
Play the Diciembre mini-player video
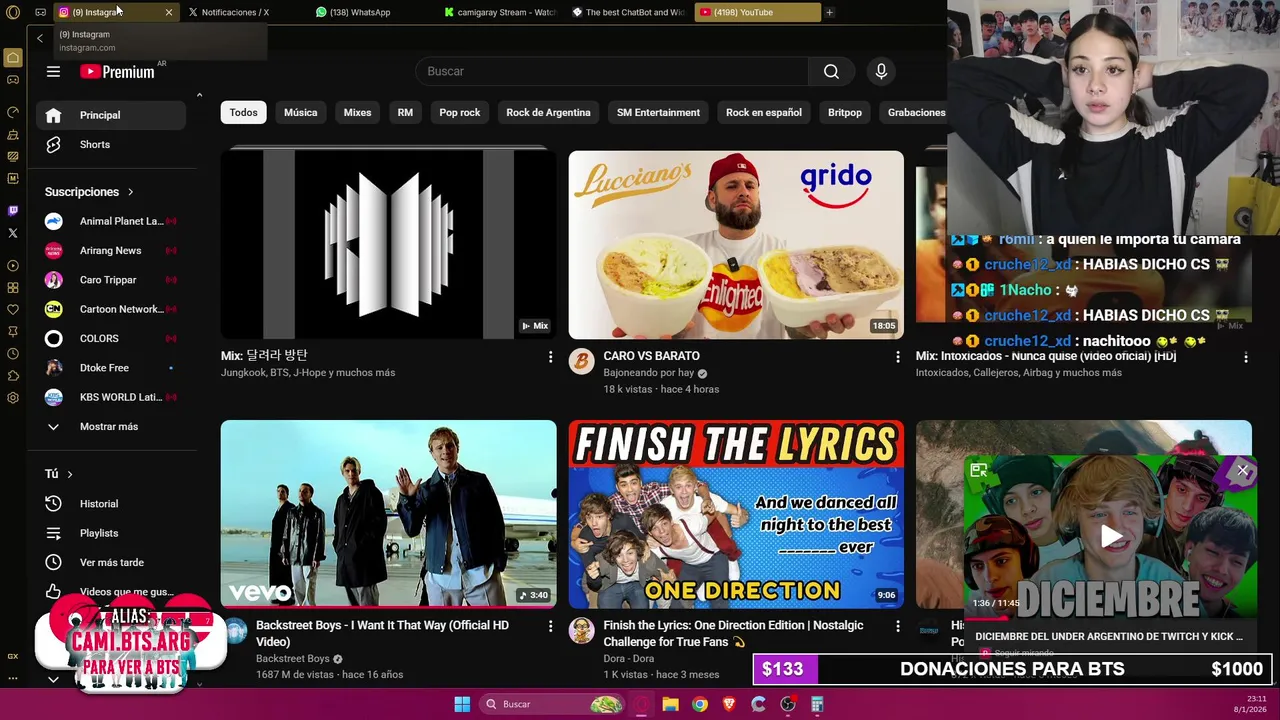pos(1111,537)
